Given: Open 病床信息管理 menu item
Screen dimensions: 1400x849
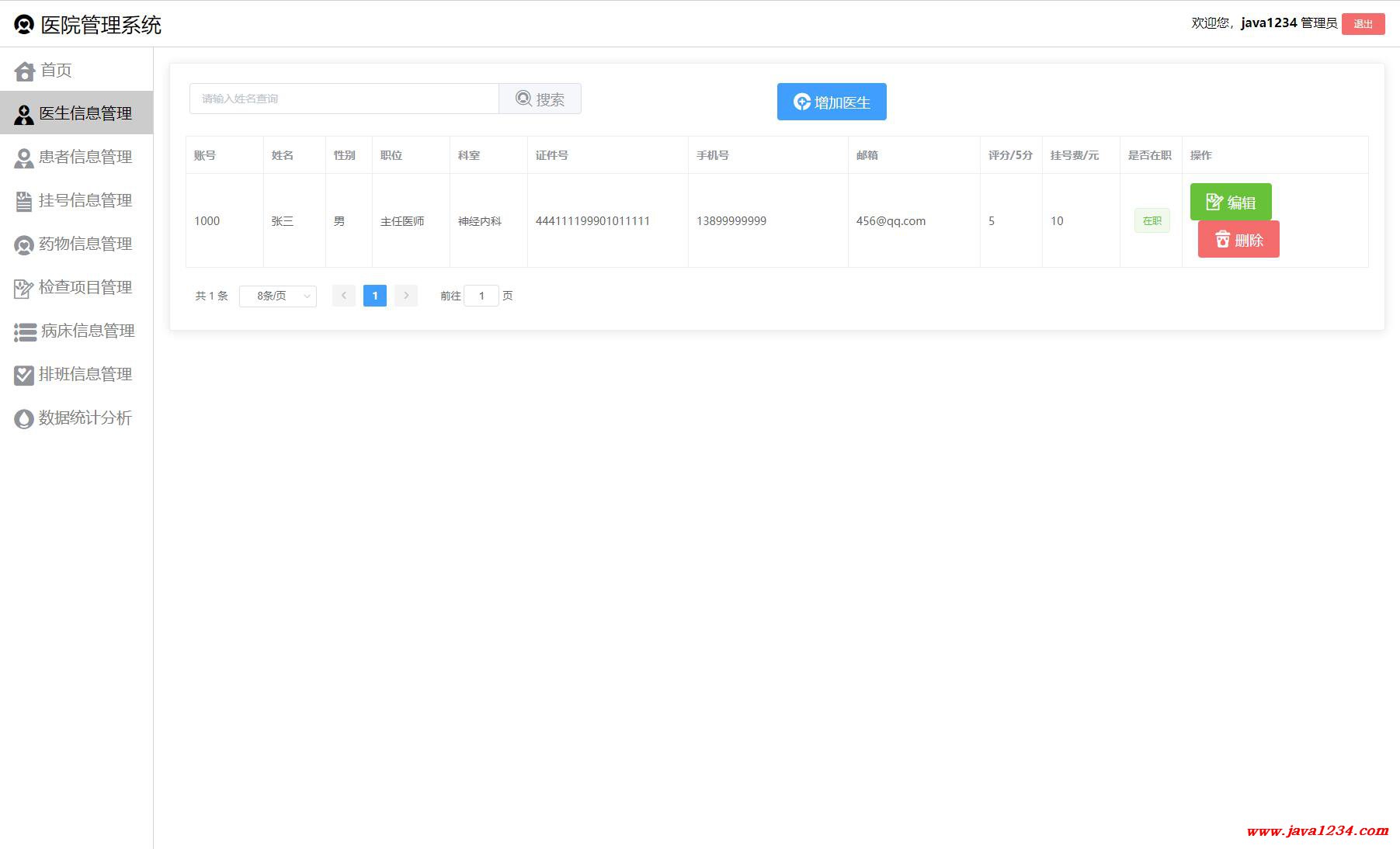Looking at the screenshot, I should 76,331.
